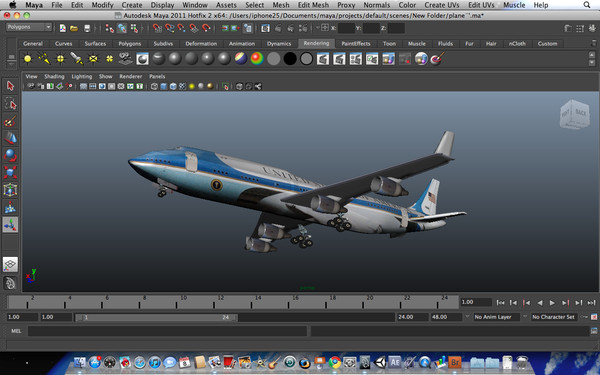Create a spot light from the shelf
This screenshot has width=600, height=375.
[77, 59]
